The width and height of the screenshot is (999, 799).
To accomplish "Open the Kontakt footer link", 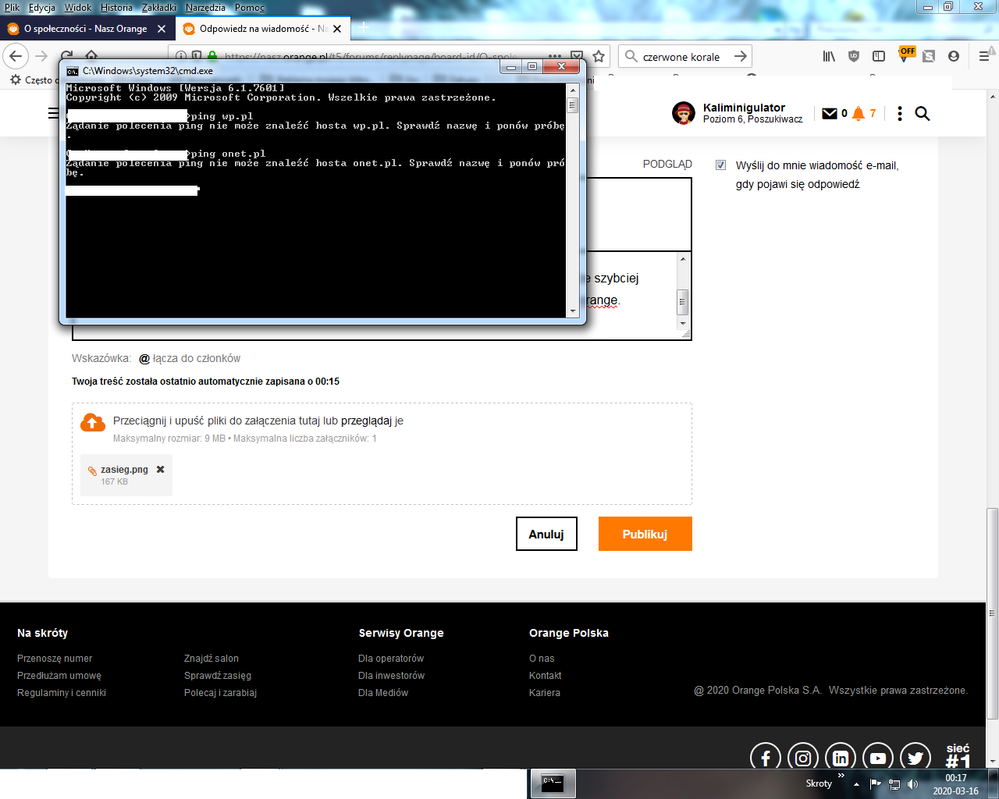I will [x=545, y=675].
